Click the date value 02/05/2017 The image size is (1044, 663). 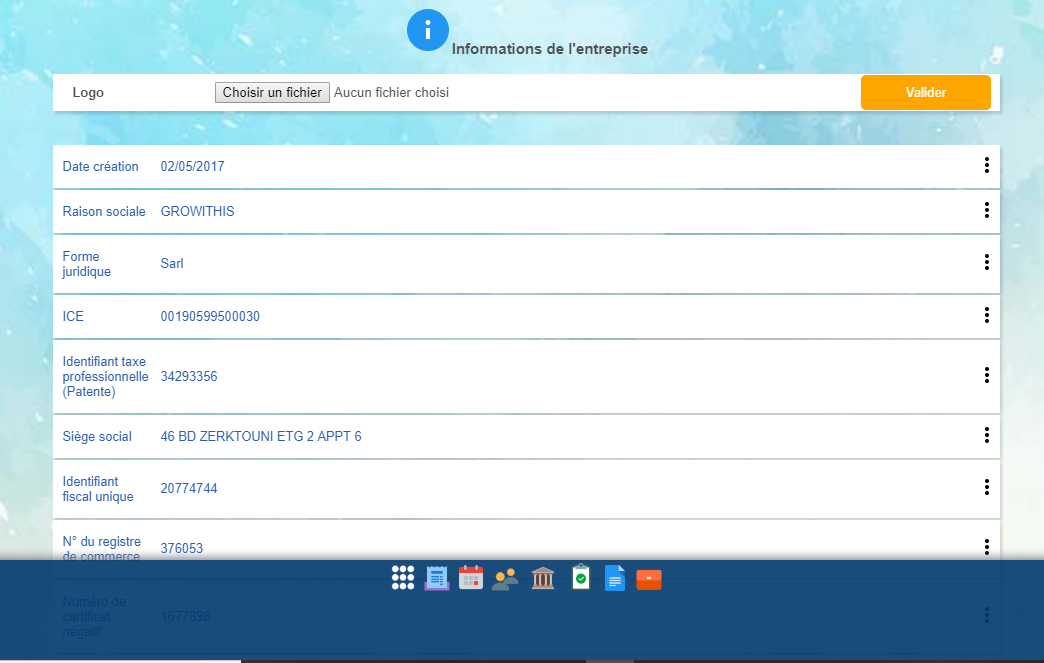click(192, 166)
